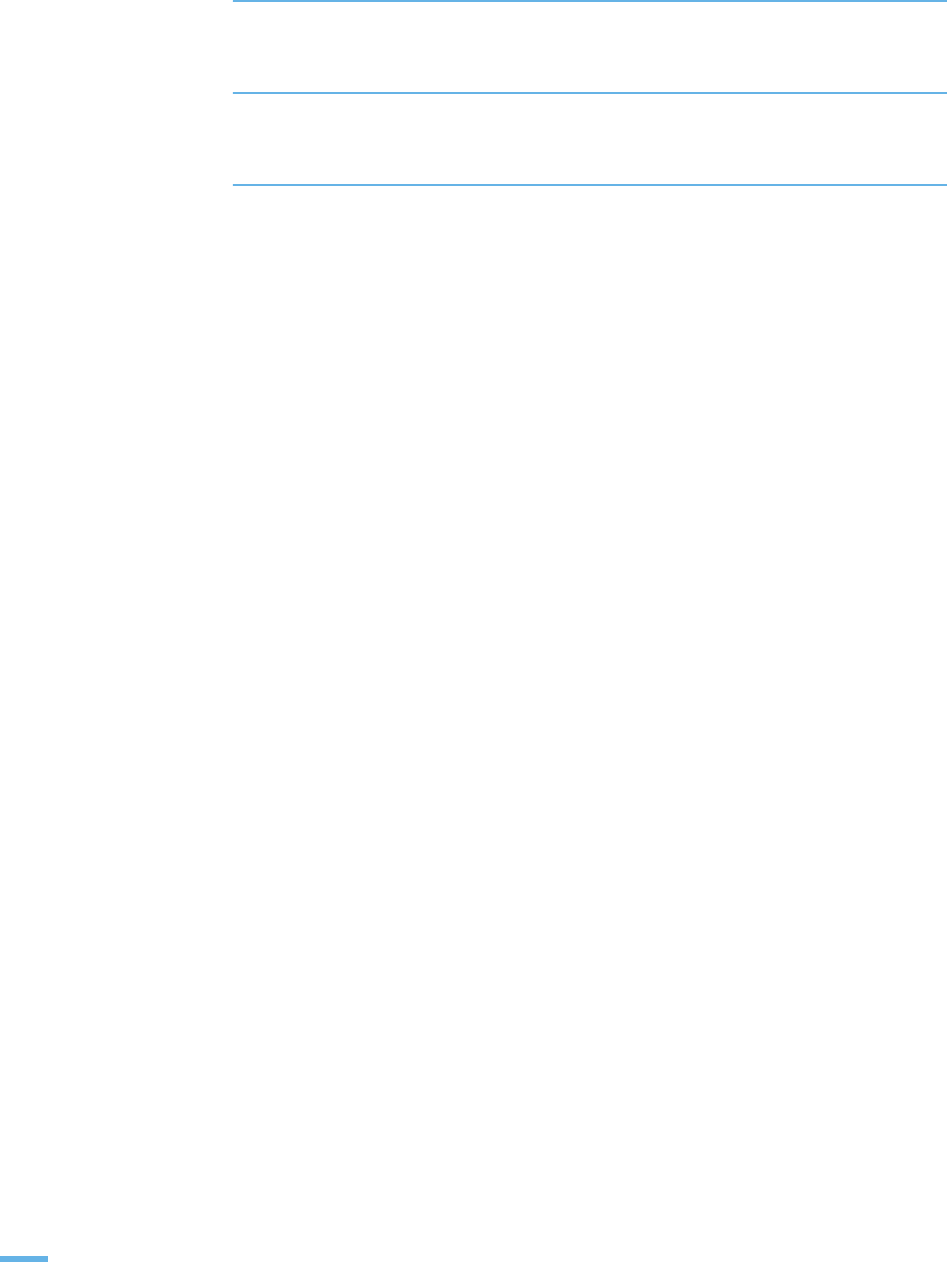Click the right end of the middle blue line

click(942, 93)
